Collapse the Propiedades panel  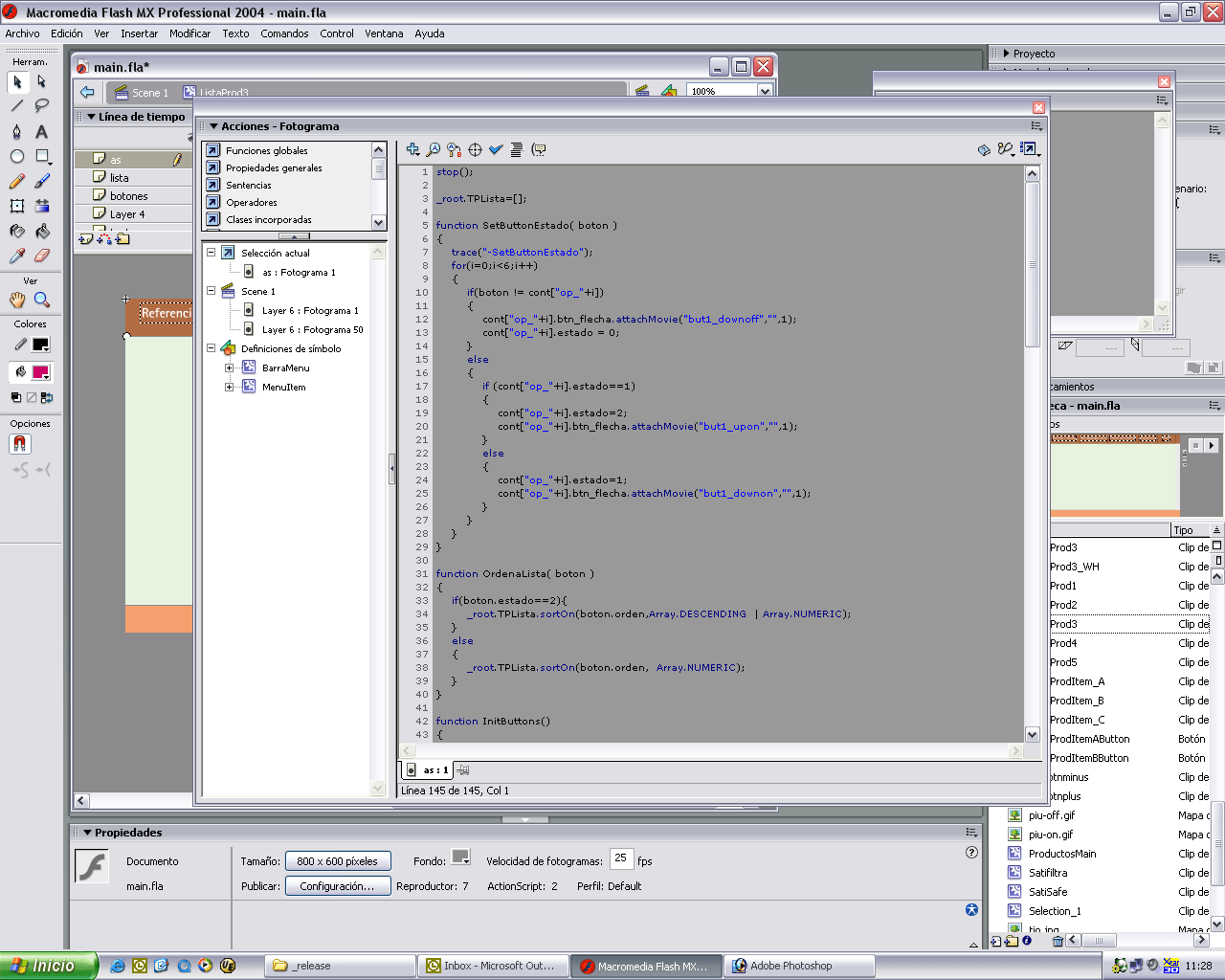(87, 833)
